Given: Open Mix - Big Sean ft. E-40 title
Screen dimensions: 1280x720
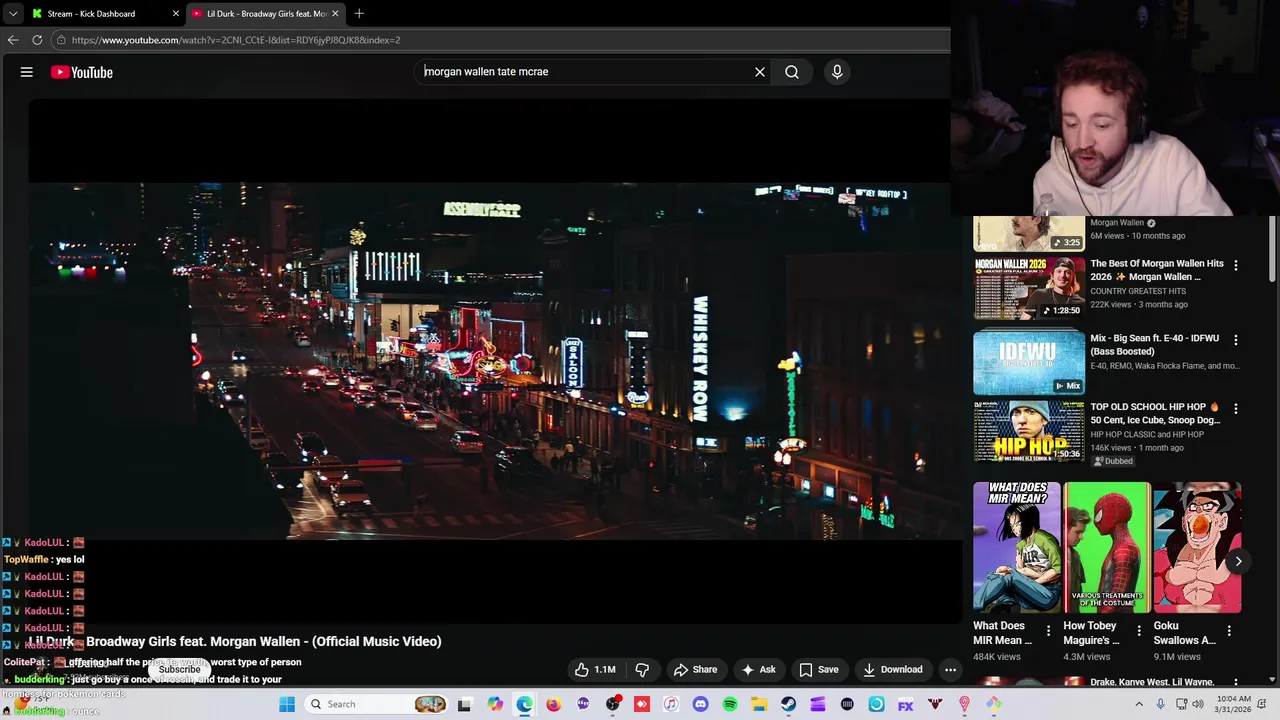Looking at the screenshot, I should [1155, 345].
